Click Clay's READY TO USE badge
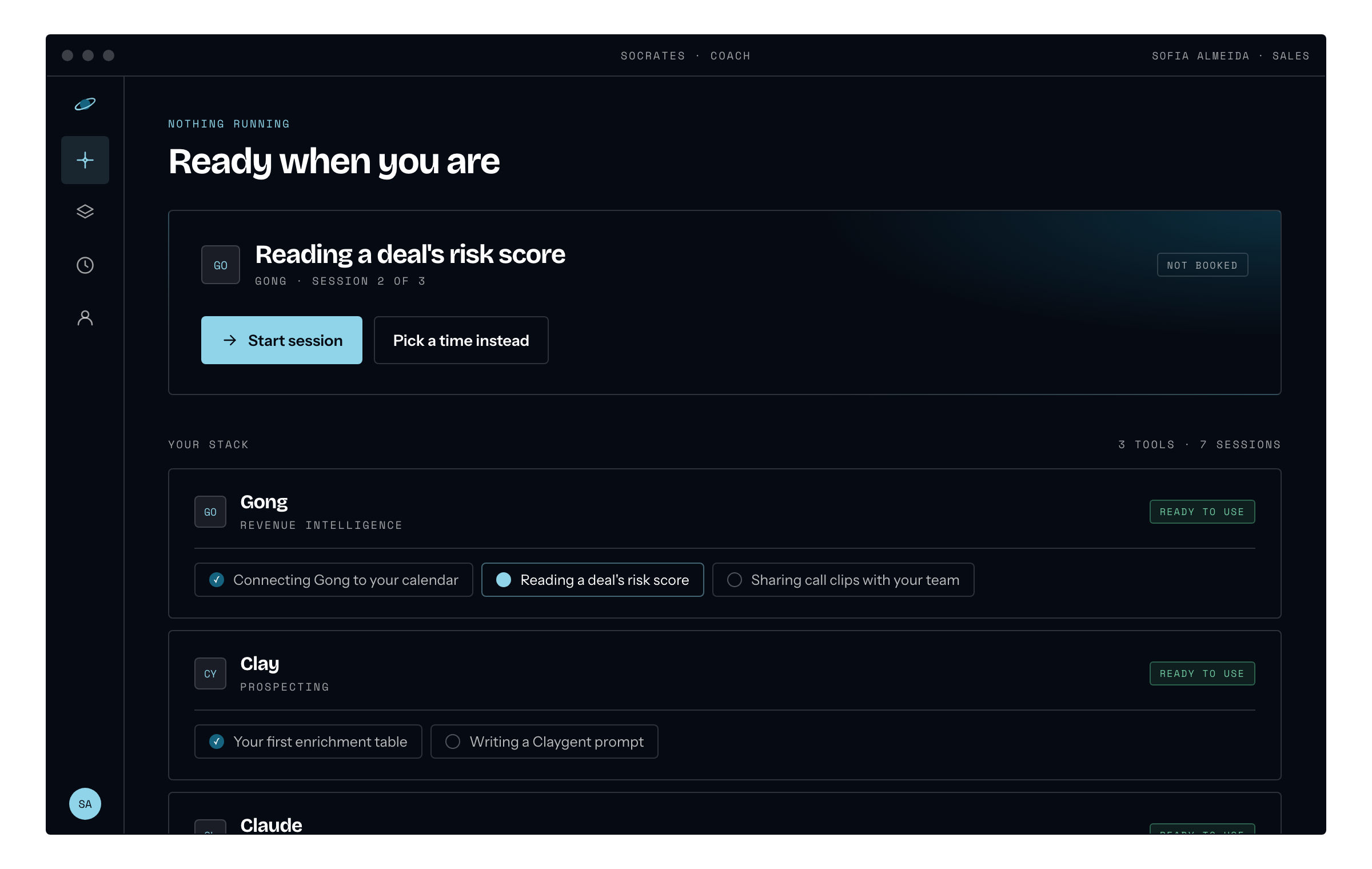This screenshot has height=869, width=1372. pyautogui.click(x=1202, y=673)
